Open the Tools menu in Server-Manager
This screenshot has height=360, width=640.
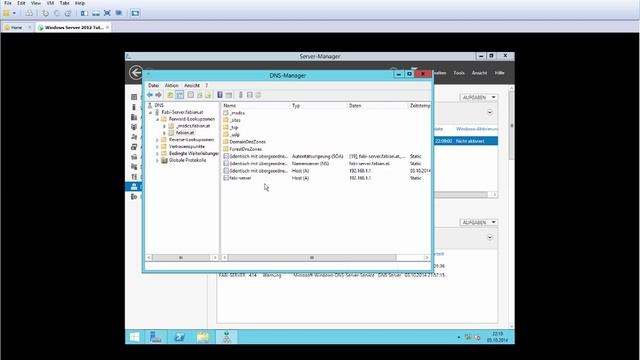coord(459,73)
